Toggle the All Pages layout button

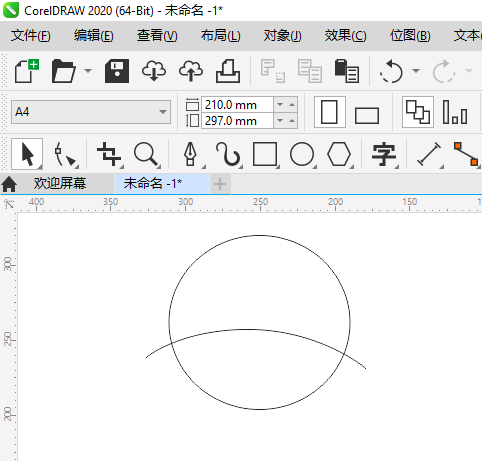pyautogui.click(x=418, y=112)
